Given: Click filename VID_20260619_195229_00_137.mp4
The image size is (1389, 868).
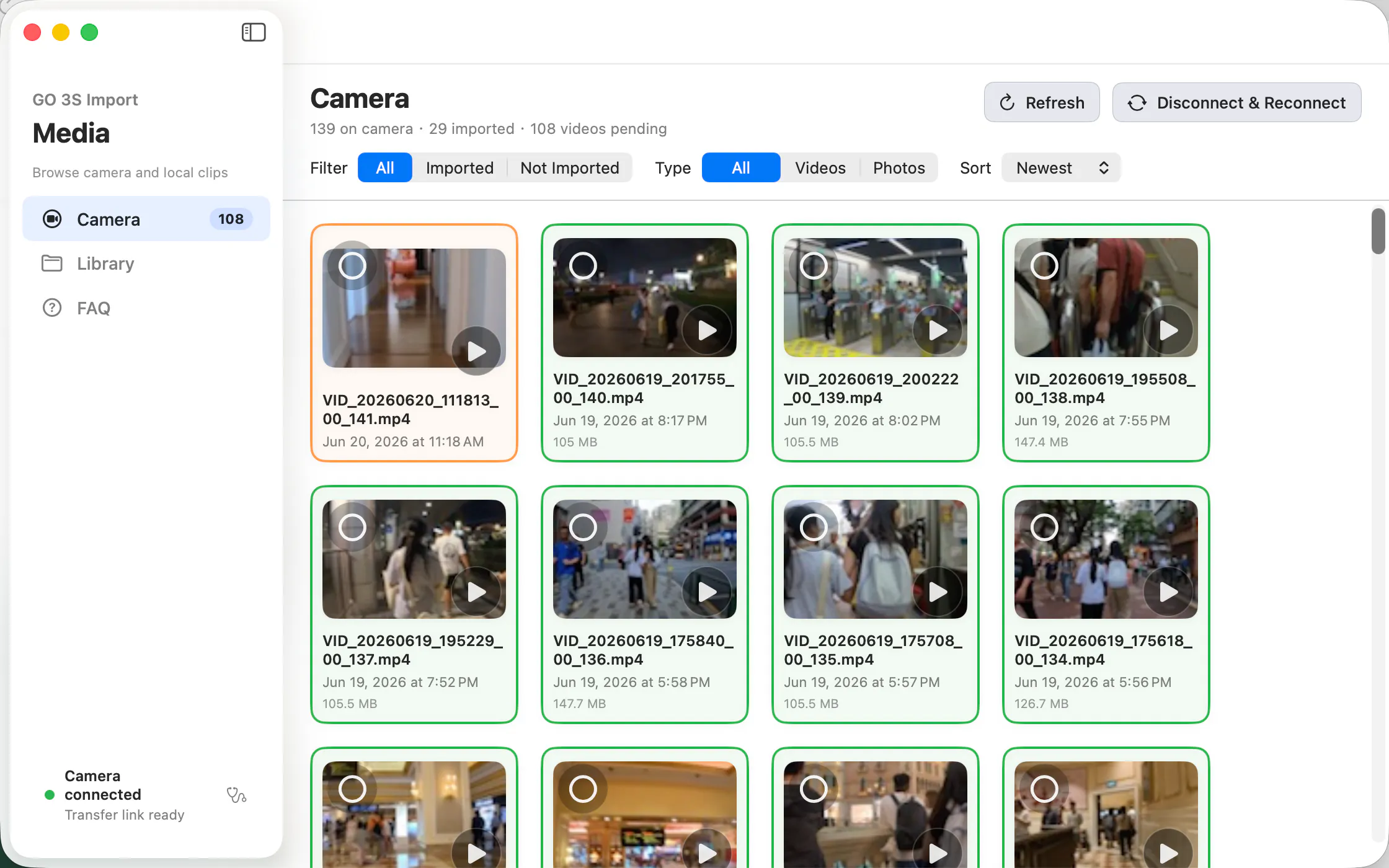Looking at the screenshot, I should (x=413, y=650).
